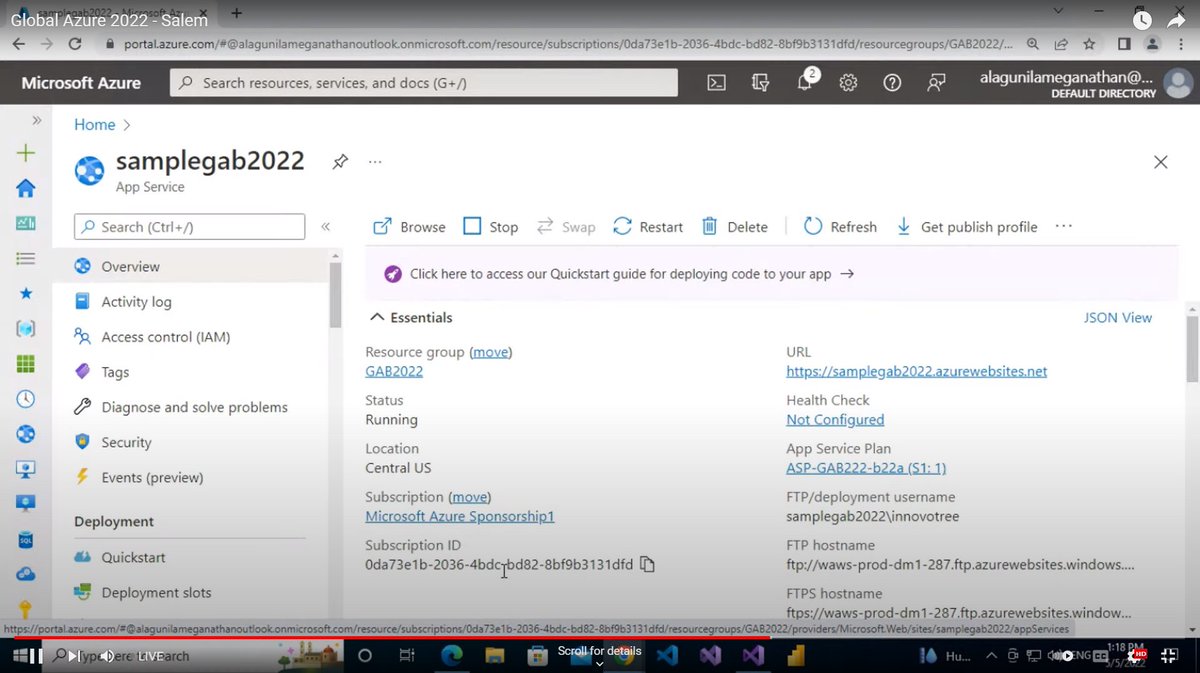
Task: Open portal Settings gear icon
Action: pos(848,83)
